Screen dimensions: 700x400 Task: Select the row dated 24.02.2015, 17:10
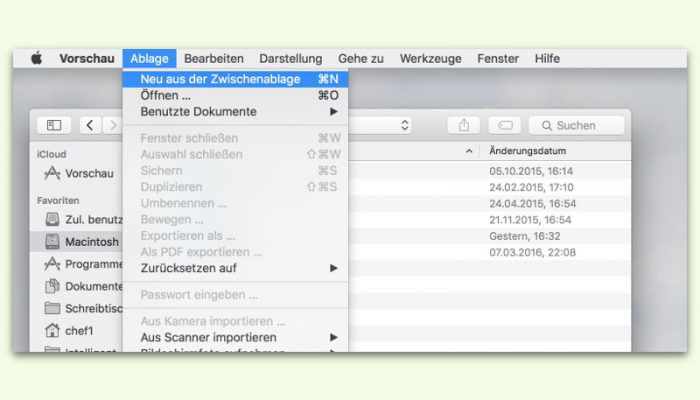tap(490, 187)
